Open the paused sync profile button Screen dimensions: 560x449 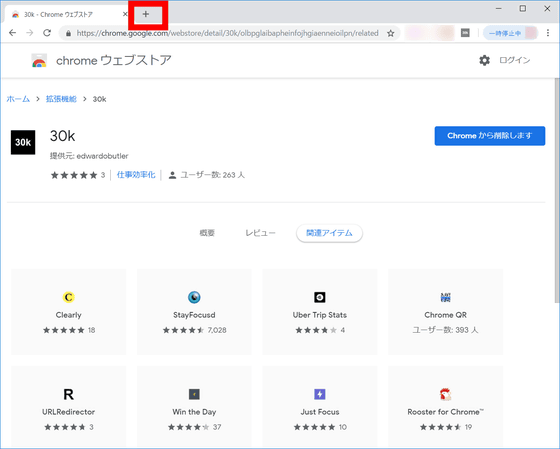point(510,33)
